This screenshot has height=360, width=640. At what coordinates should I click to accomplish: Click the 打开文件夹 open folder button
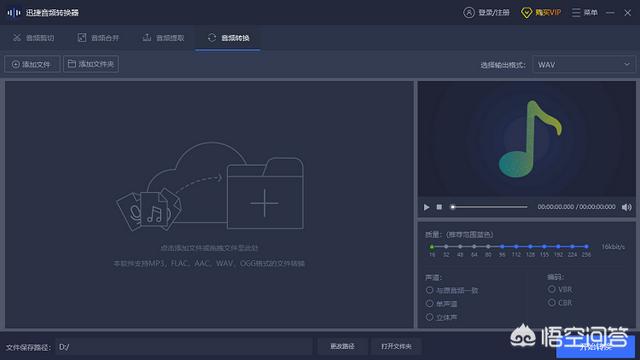(396, 347)
